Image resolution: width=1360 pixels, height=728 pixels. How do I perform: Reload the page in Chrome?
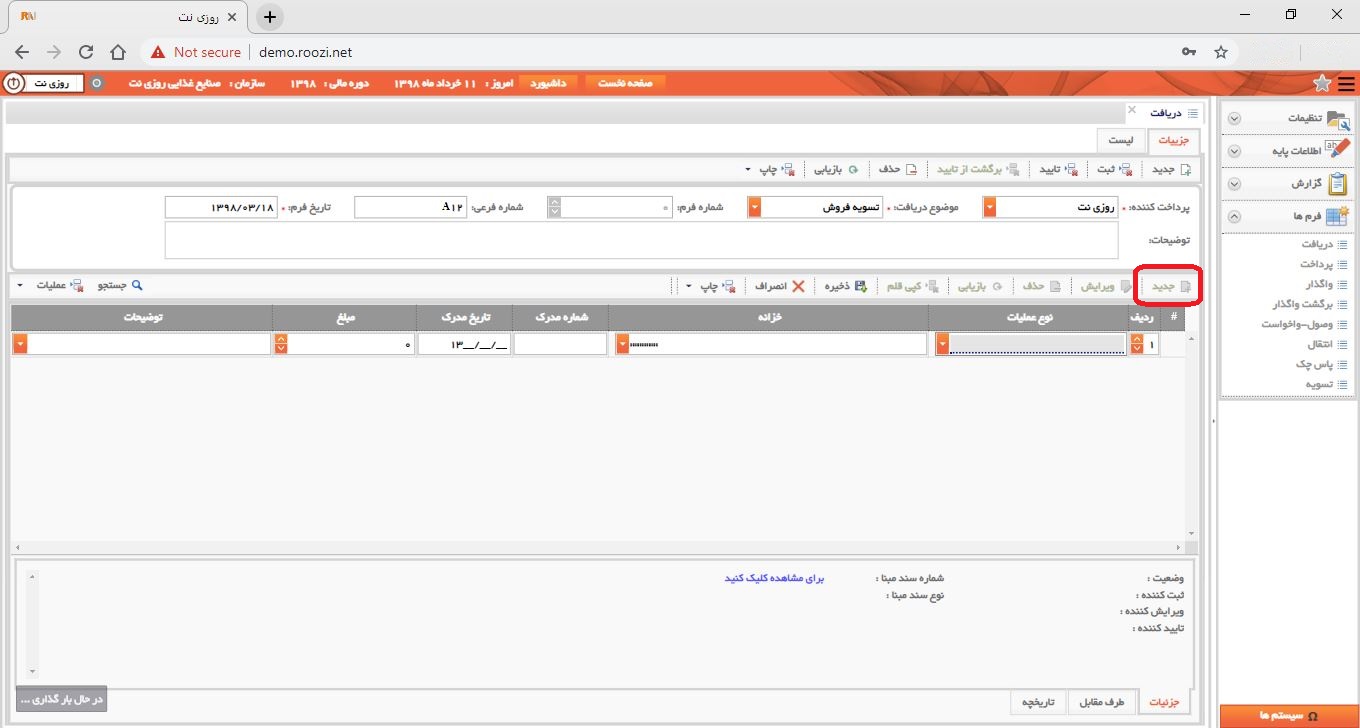(86, 52)
